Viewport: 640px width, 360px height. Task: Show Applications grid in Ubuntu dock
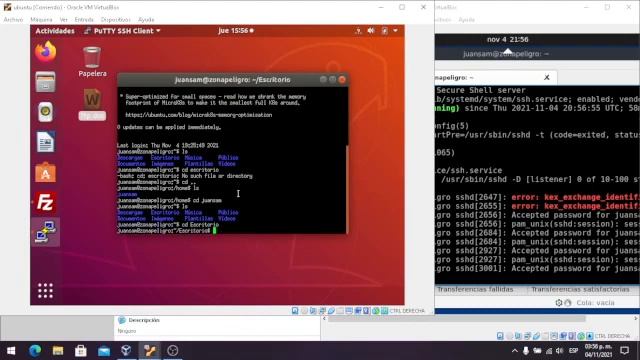(x=45, y=291)
